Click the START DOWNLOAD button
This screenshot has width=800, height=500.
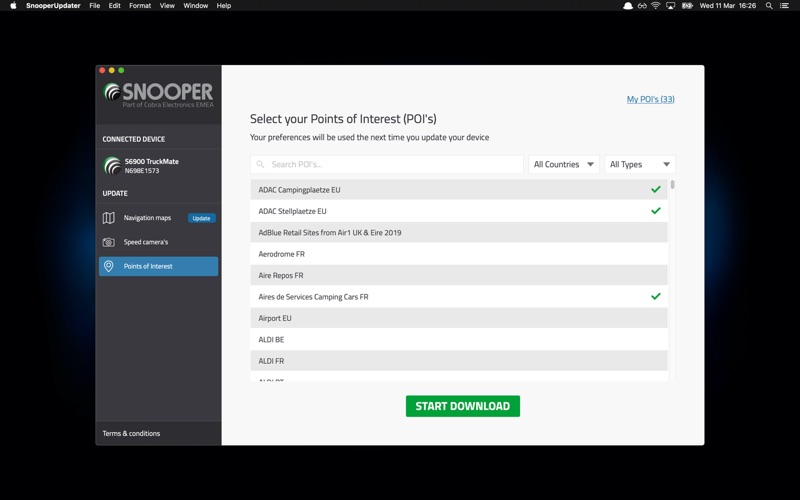pyautogui.click(x=463, y=406)
